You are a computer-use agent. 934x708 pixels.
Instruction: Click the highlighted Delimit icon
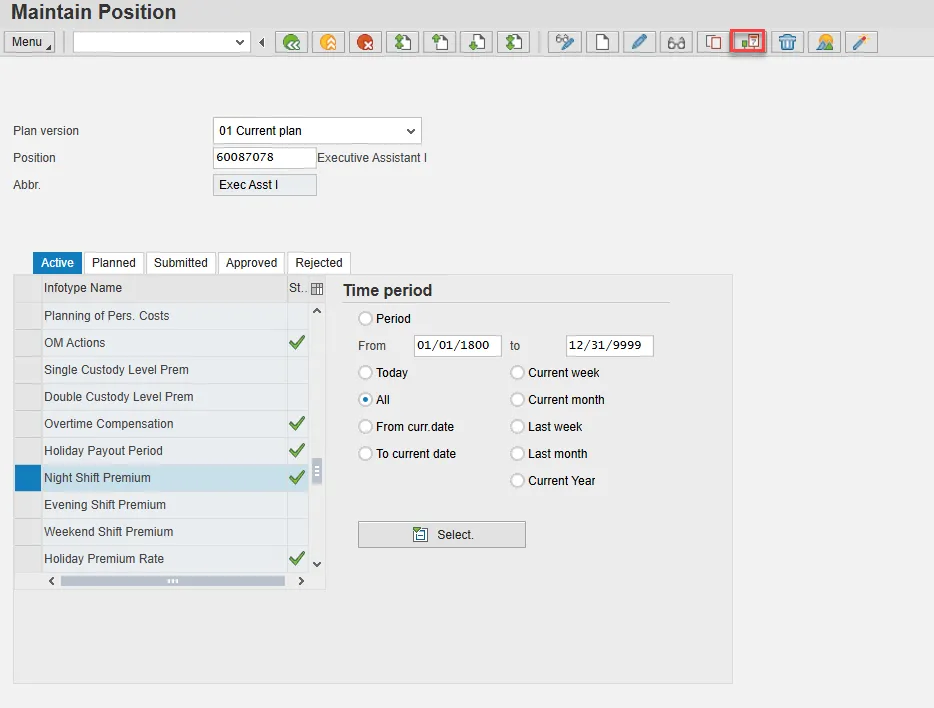[x=748, y=42]
